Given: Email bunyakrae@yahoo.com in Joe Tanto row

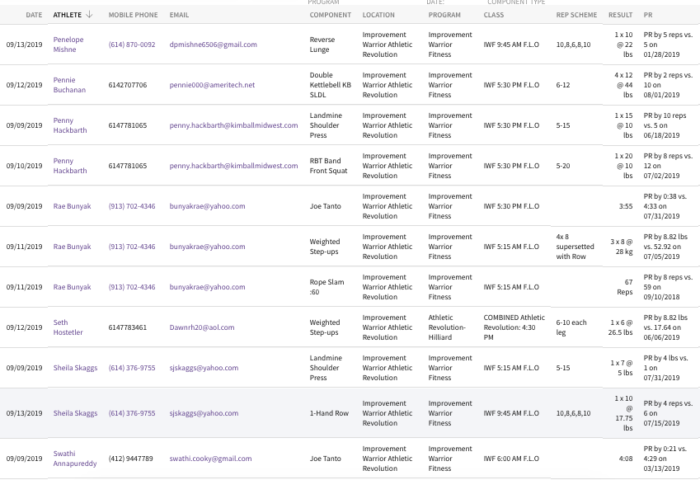Looking at the screenshot, I should pyautogui.click(x=207, y=206).
